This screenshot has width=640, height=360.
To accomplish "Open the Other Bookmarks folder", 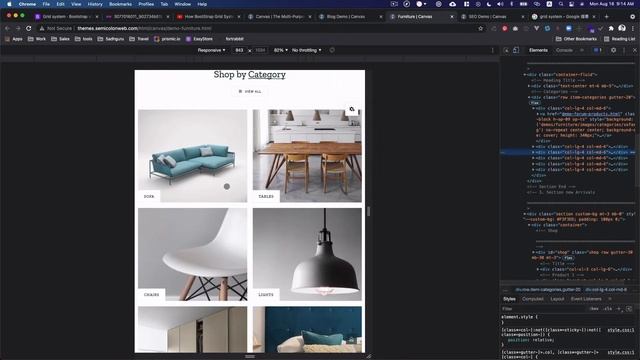I will (x=576, y=39).
